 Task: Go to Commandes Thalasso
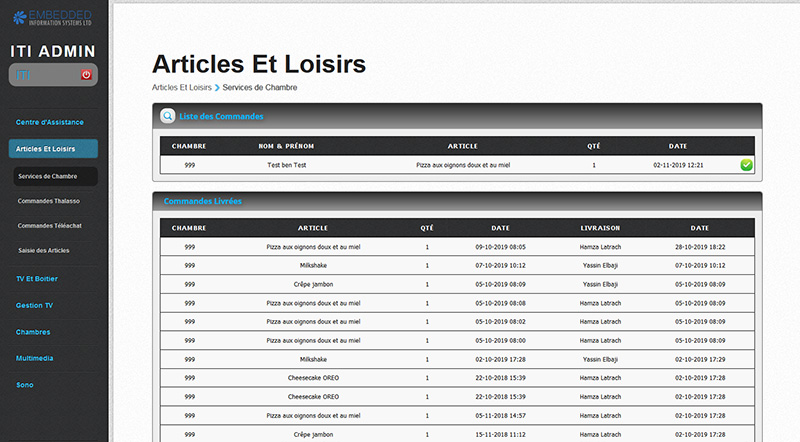pos(48,201)
